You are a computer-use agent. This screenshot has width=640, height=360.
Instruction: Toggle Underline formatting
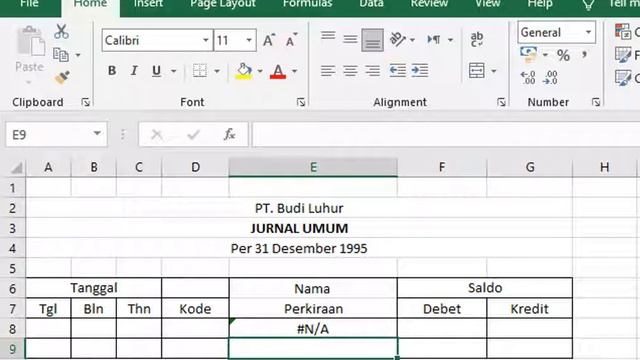156,71
